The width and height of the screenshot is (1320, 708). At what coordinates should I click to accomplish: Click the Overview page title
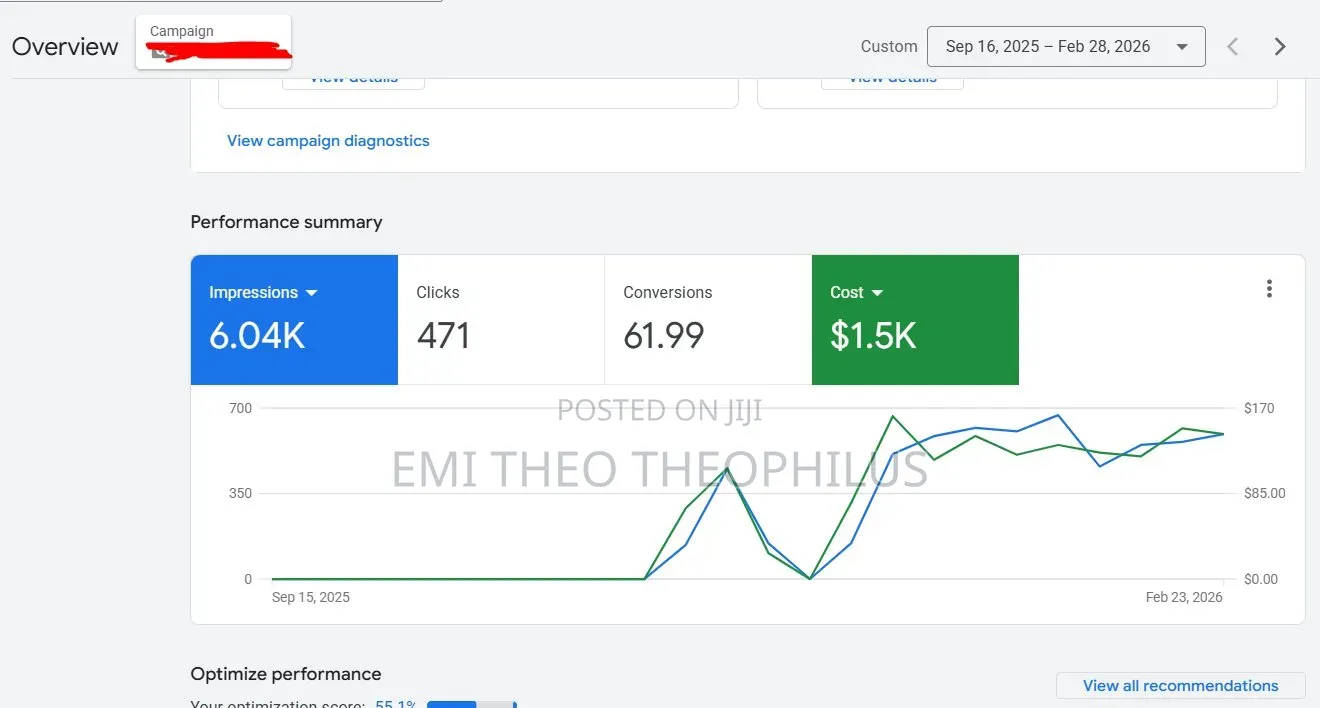pos(65,47)
